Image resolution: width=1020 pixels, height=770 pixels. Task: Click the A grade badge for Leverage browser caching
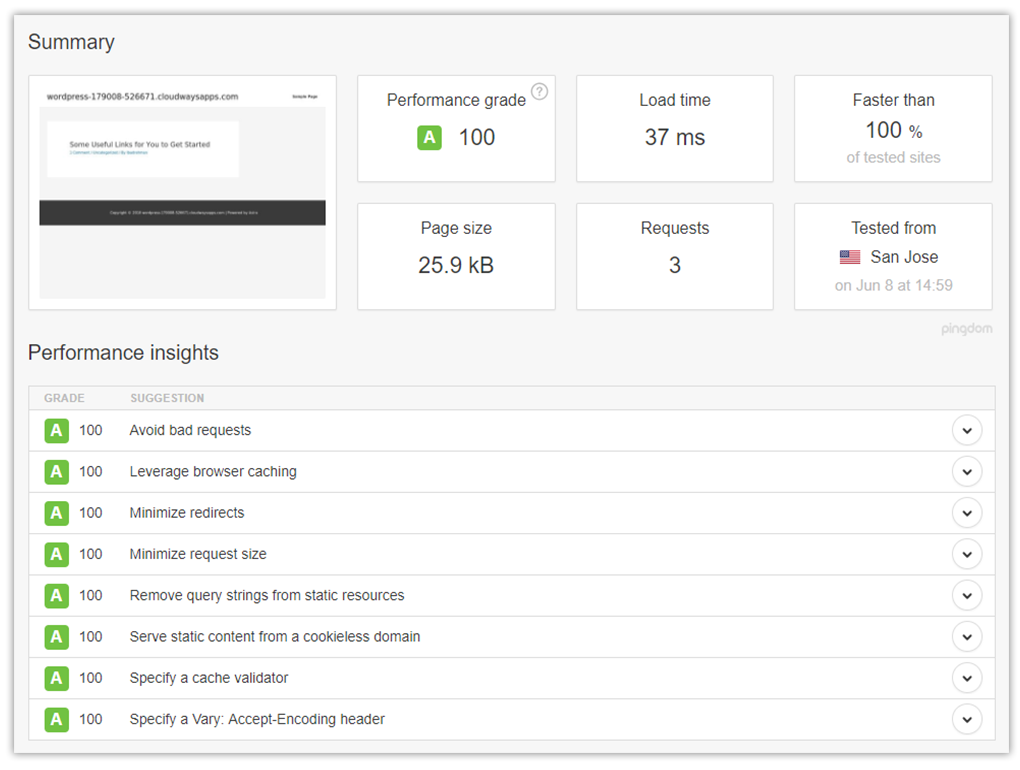pyautogui.click(x=57, y=471)
